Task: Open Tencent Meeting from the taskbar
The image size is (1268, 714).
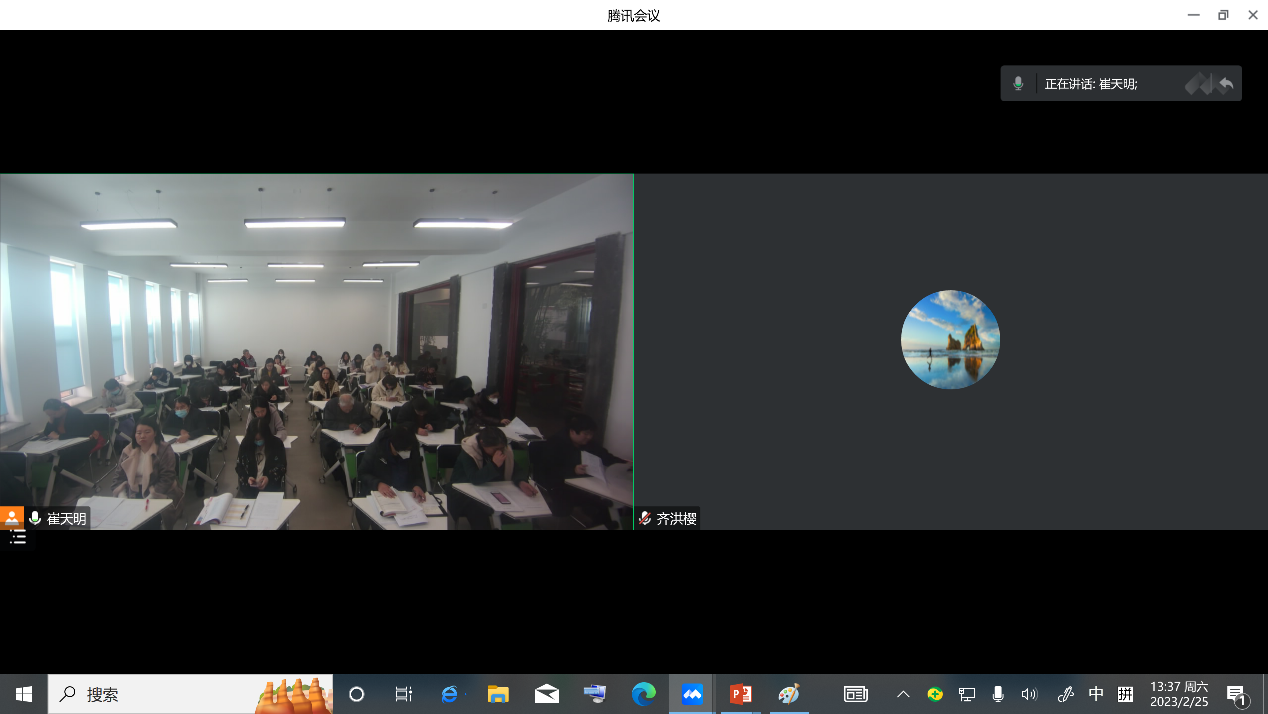Action: 692,694
